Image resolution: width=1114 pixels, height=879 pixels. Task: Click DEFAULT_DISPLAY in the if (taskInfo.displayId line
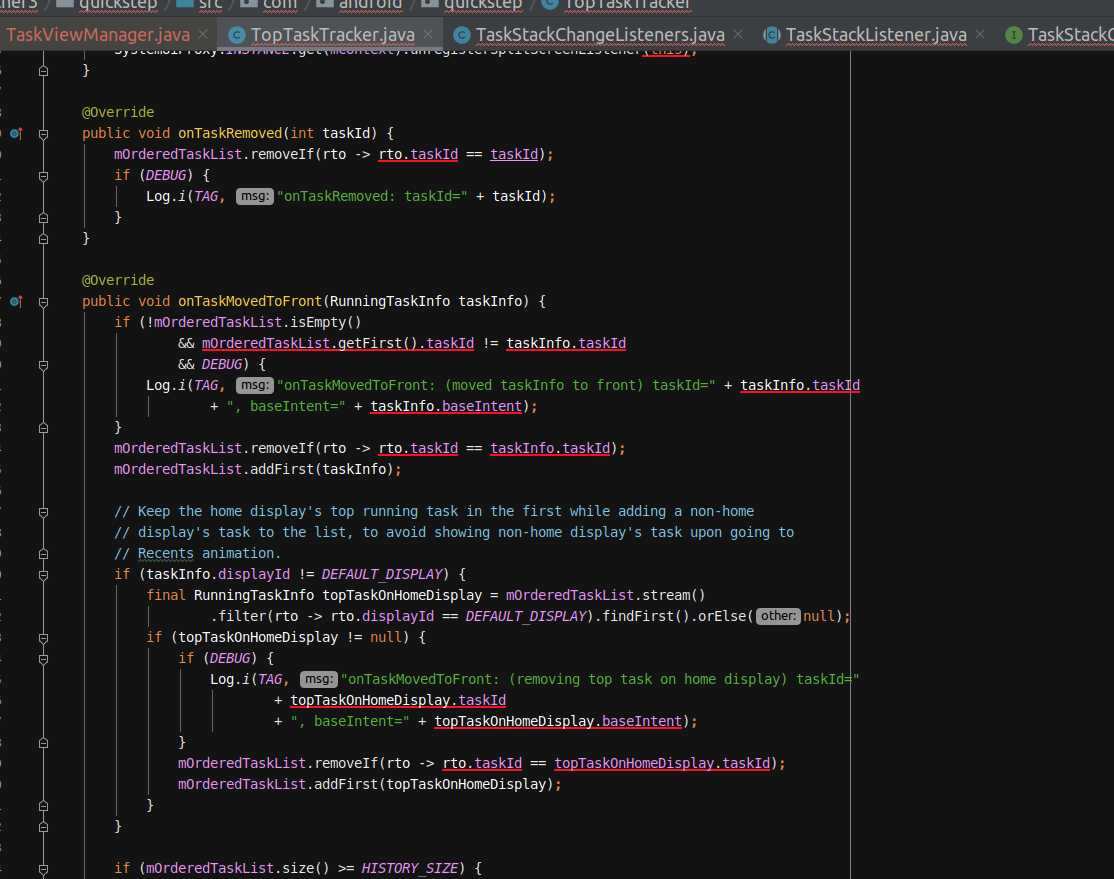coord(382,574)
